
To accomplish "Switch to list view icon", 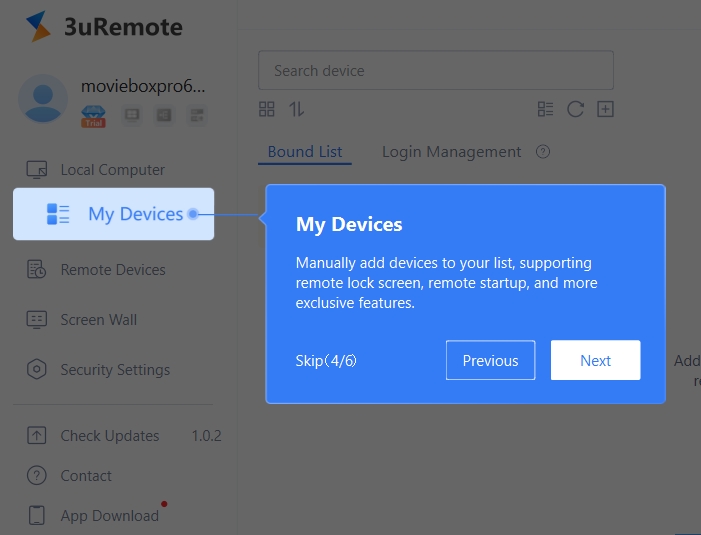I will point(545,109).
